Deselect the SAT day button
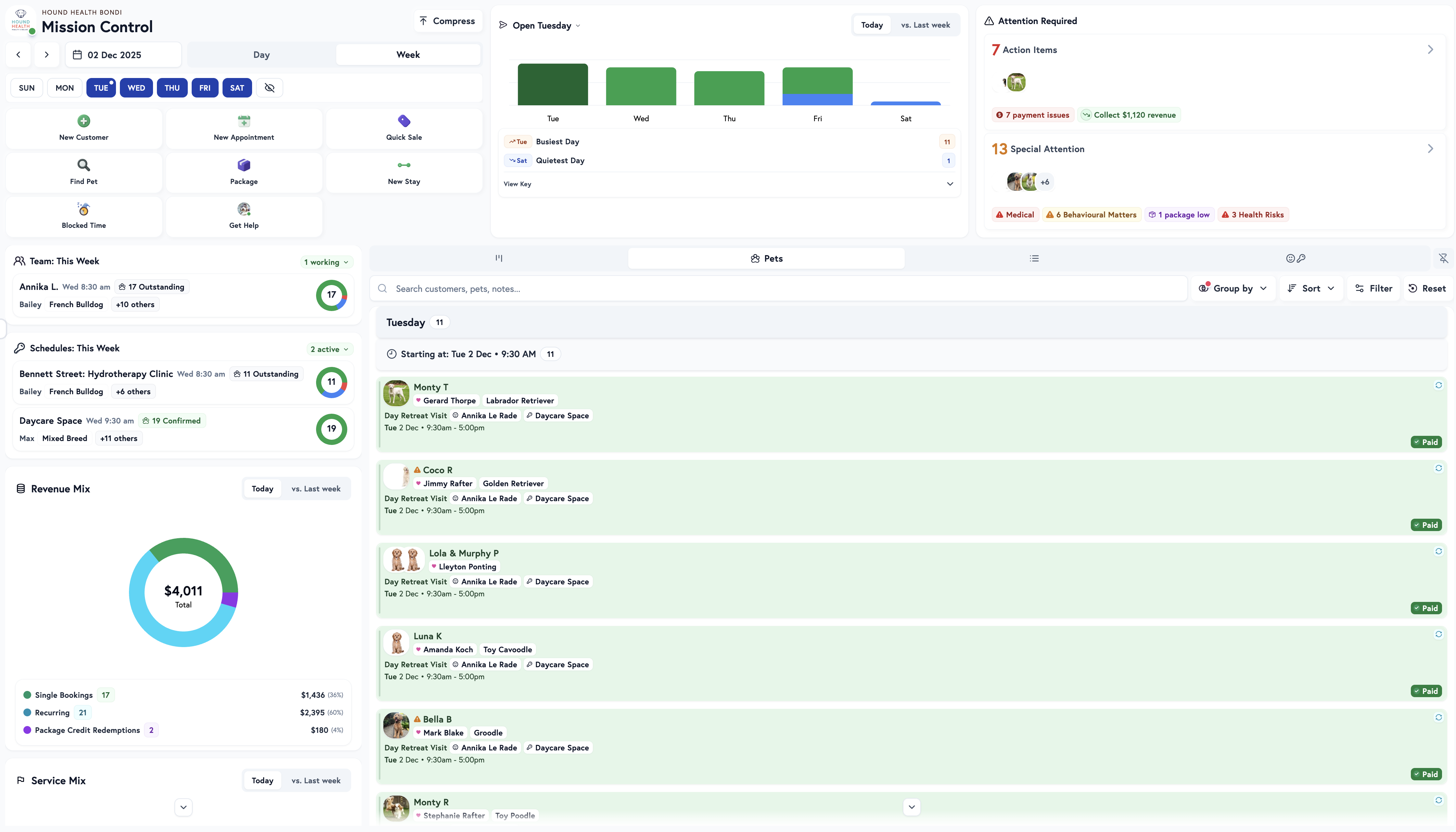This screenshot has height=832, width=1456. pyautogui.click(x=237, y=88)
